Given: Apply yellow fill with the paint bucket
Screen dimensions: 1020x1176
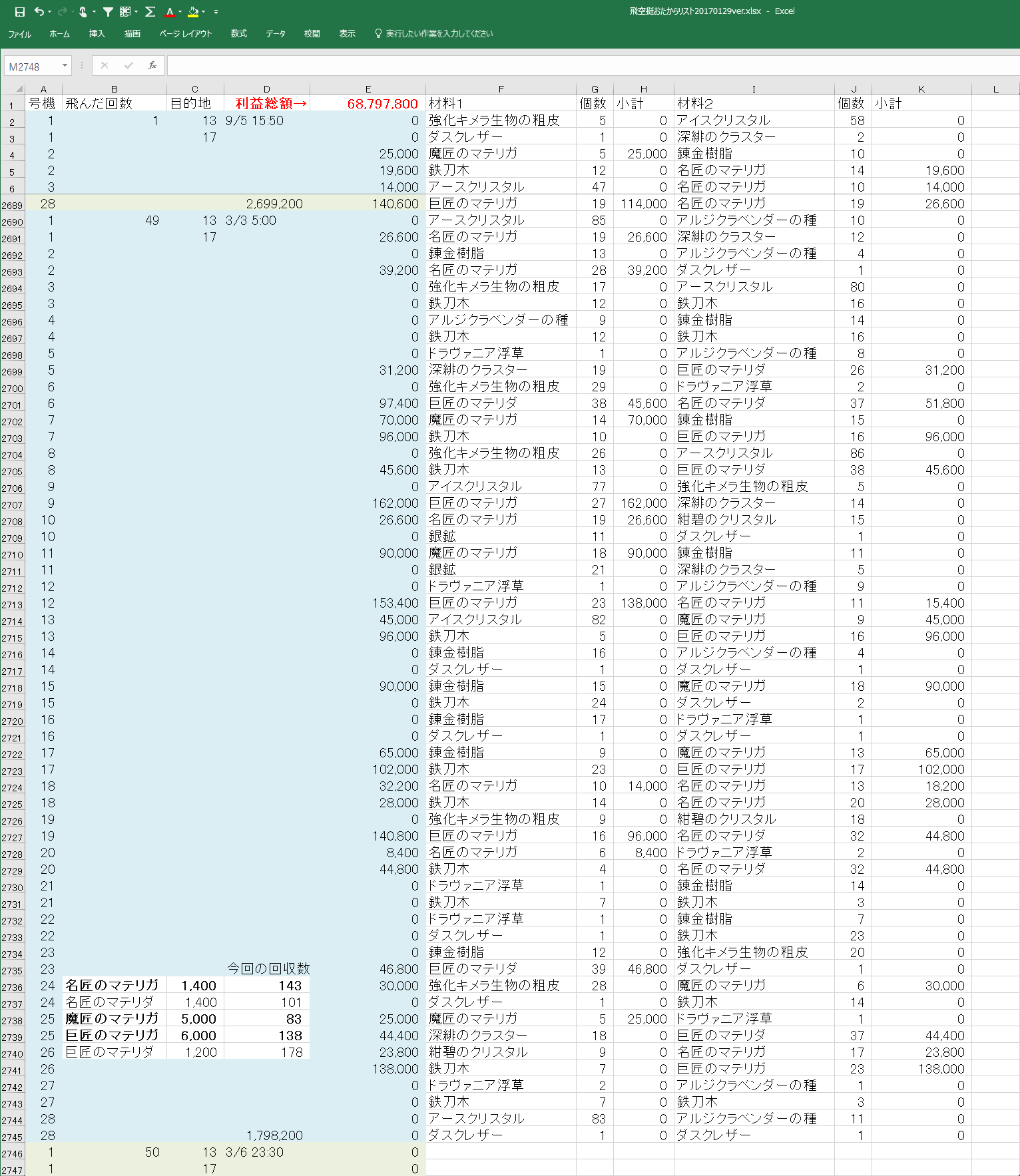Looking at the screenshot, I should [192, 12].
